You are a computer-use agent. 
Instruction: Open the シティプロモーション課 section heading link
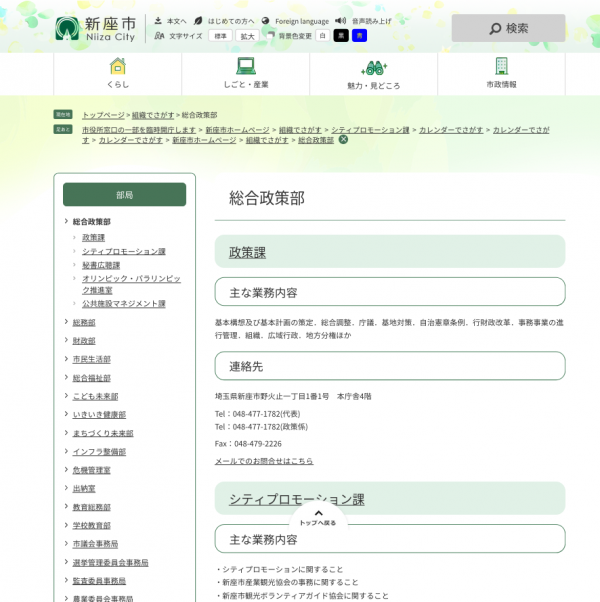click(x=296, y=499)
